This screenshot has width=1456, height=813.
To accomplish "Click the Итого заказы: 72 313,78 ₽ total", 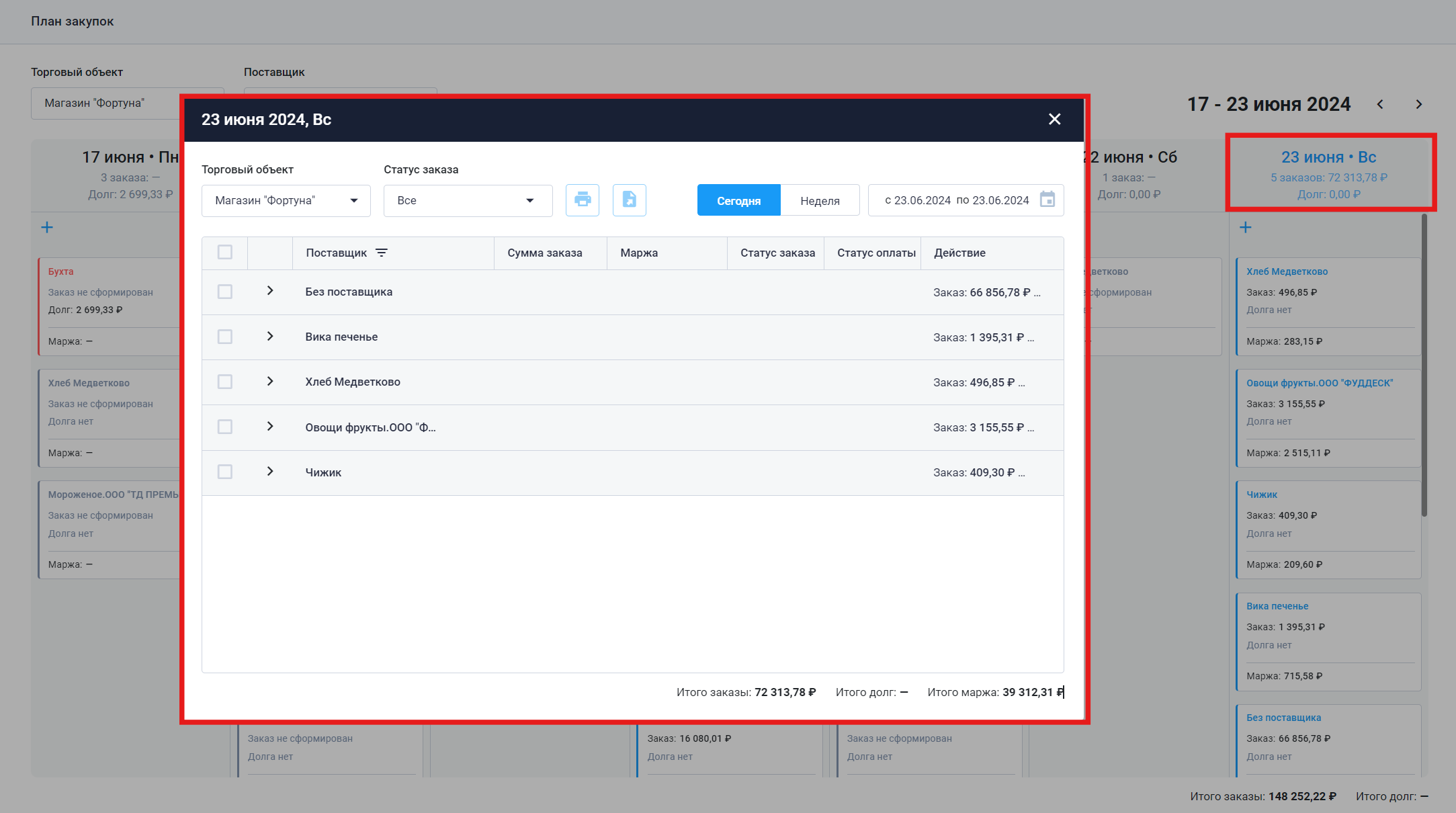I will tap(746, 692).
